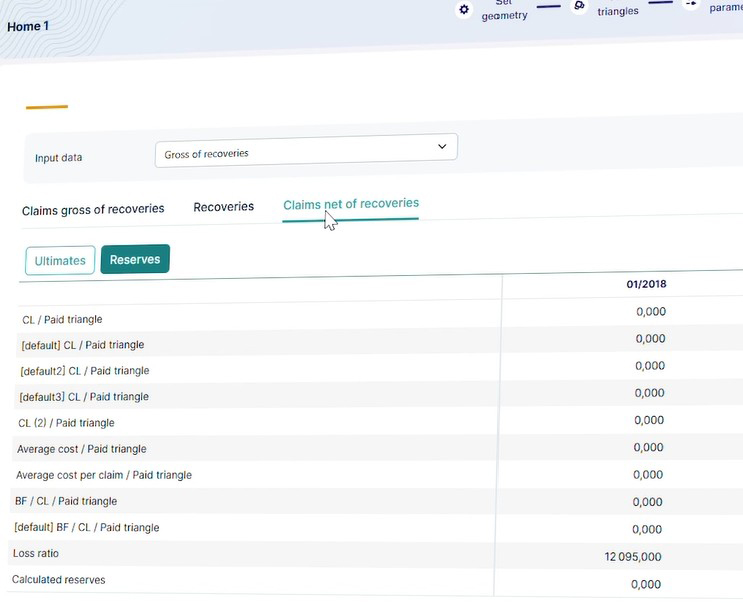Select the Loss ratio row
The image size is (743, 612).
tap(36, 553)
